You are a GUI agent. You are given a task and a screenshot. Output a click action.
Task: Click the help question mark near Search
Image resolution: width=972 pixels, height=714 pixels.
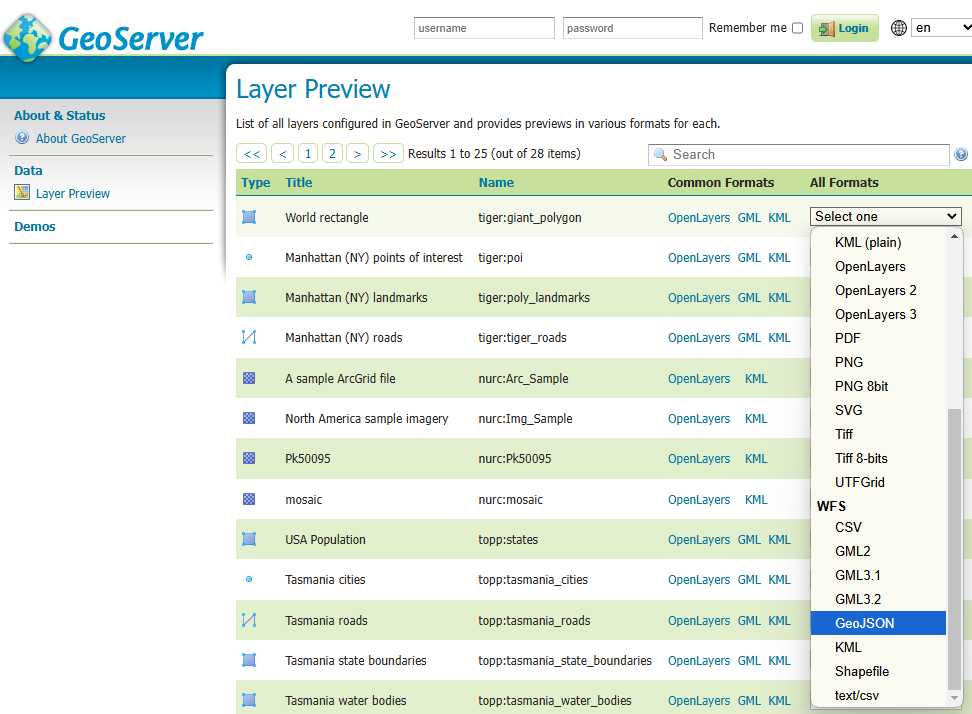[x=961, y=154]
